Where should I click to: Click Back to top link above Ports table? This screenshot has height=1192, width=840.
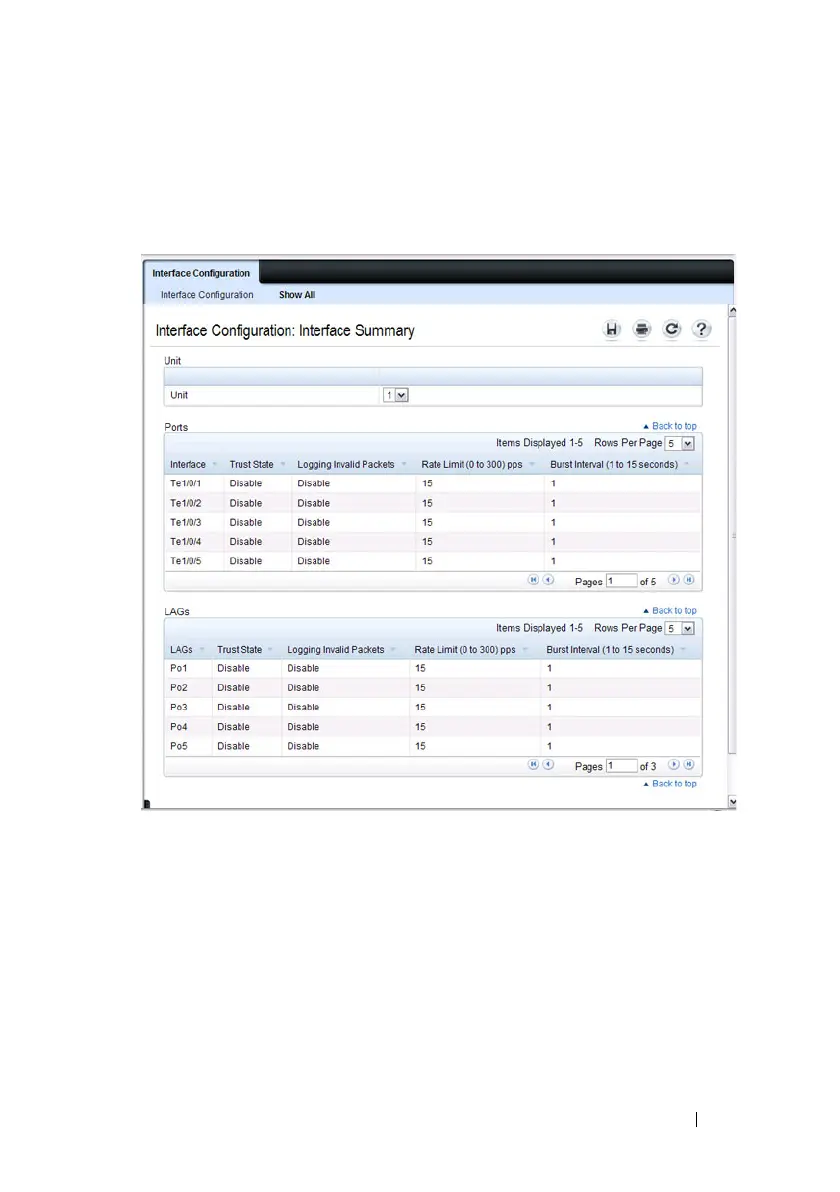click(673, 426)
